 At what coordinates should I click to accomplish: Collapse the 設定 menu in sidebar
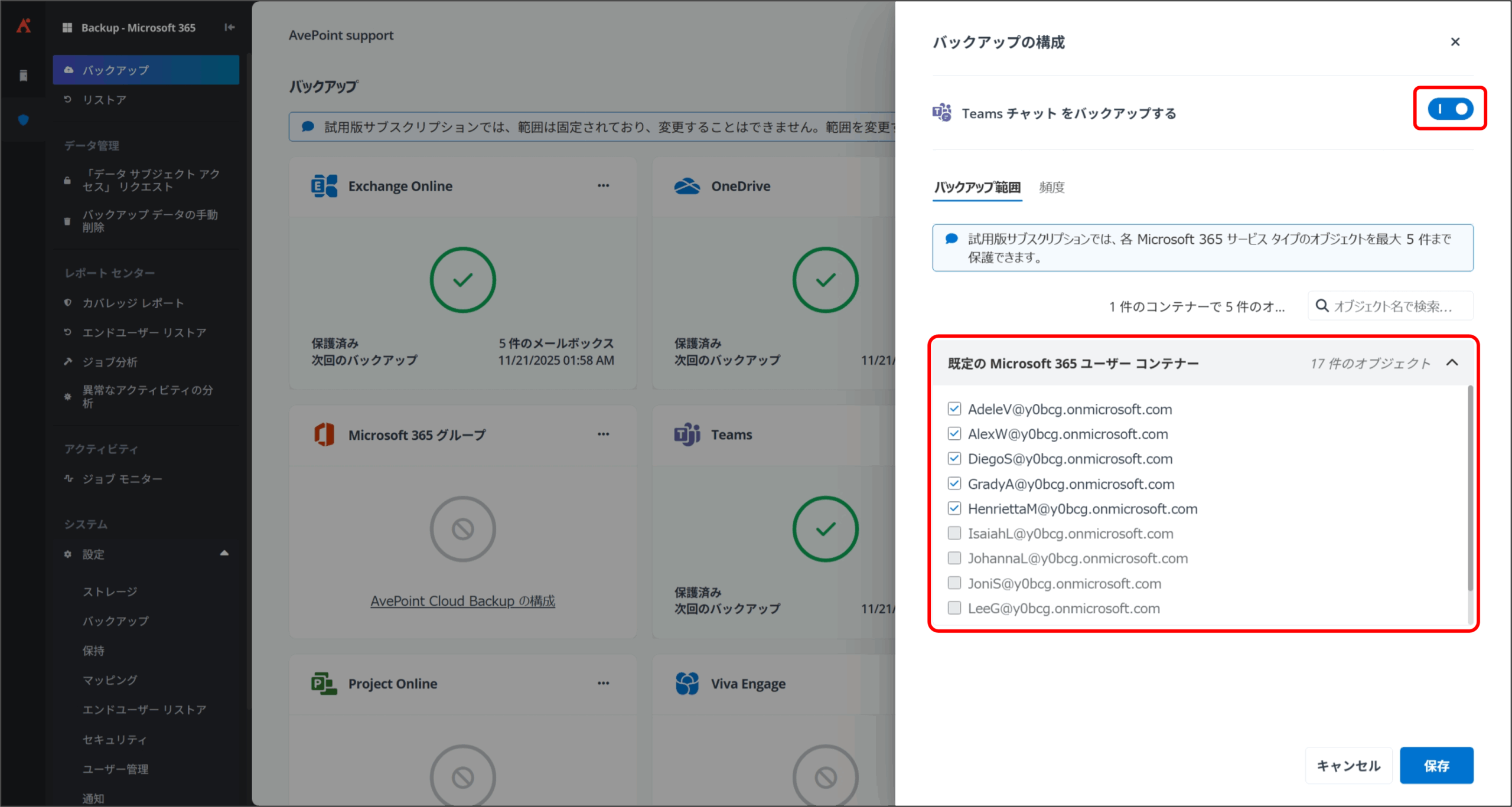[224, 554]
